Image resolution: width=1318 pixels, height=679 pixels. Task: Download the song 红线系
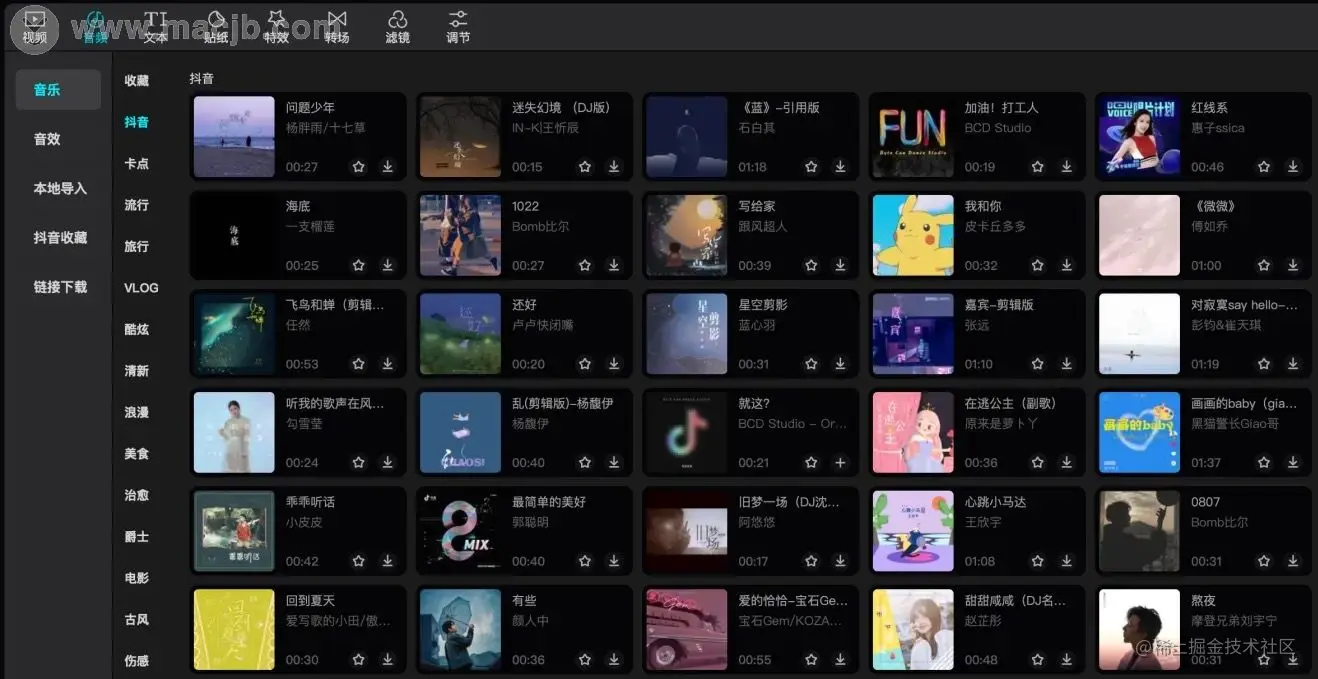(x=1293, y=167)
